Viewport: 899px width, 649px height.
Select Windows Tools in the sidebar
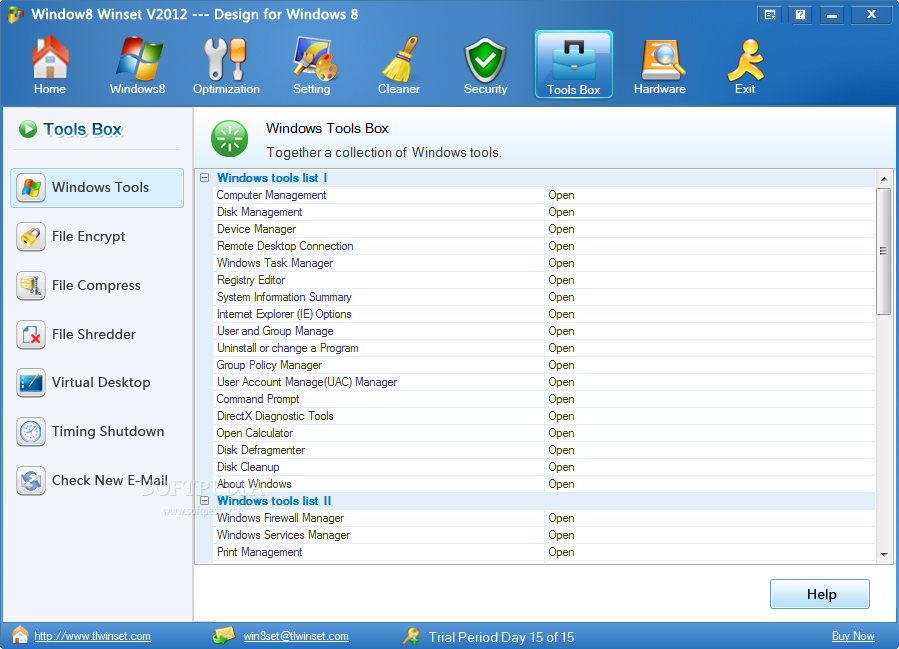[x=97, y=187]
